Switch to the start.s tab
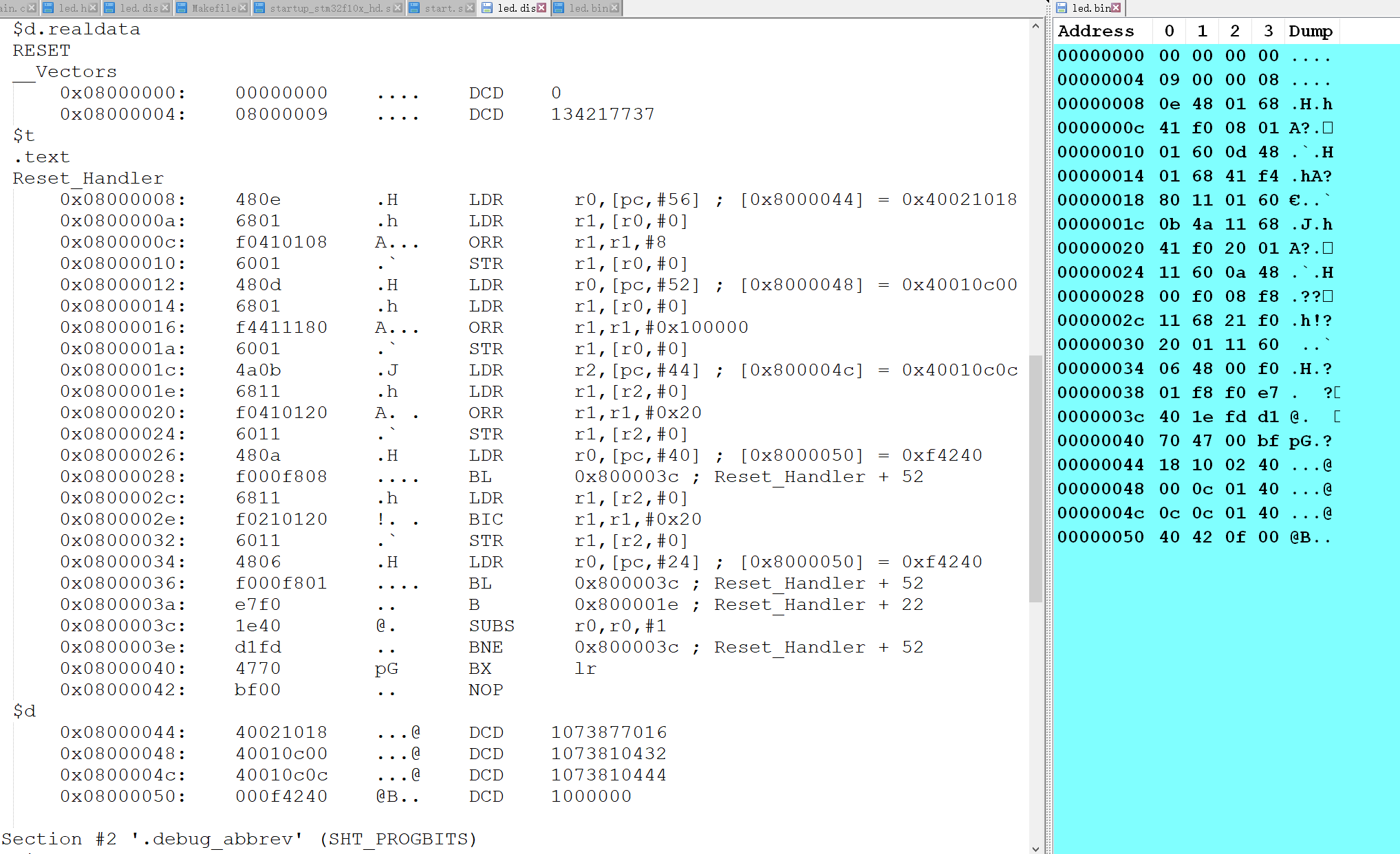 coord(443,8)
